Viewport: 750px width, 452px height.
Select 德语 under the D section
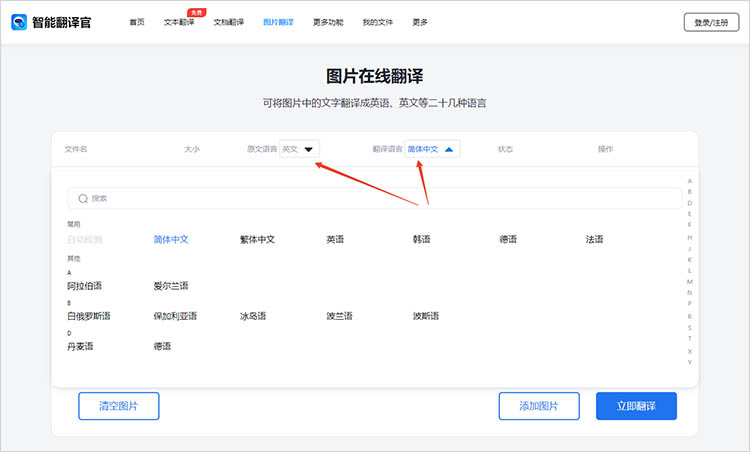(162, 346)
